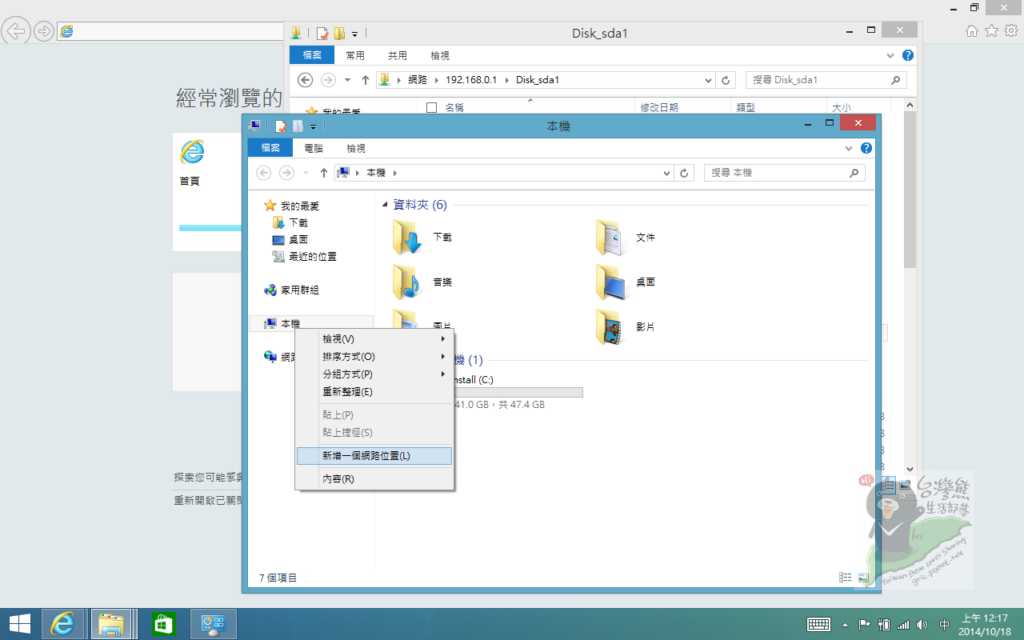This screenshot has width=1024, height=640.
Task: Toggle select-all checkbox in Disk_sda1 list header
Action: 431,108
